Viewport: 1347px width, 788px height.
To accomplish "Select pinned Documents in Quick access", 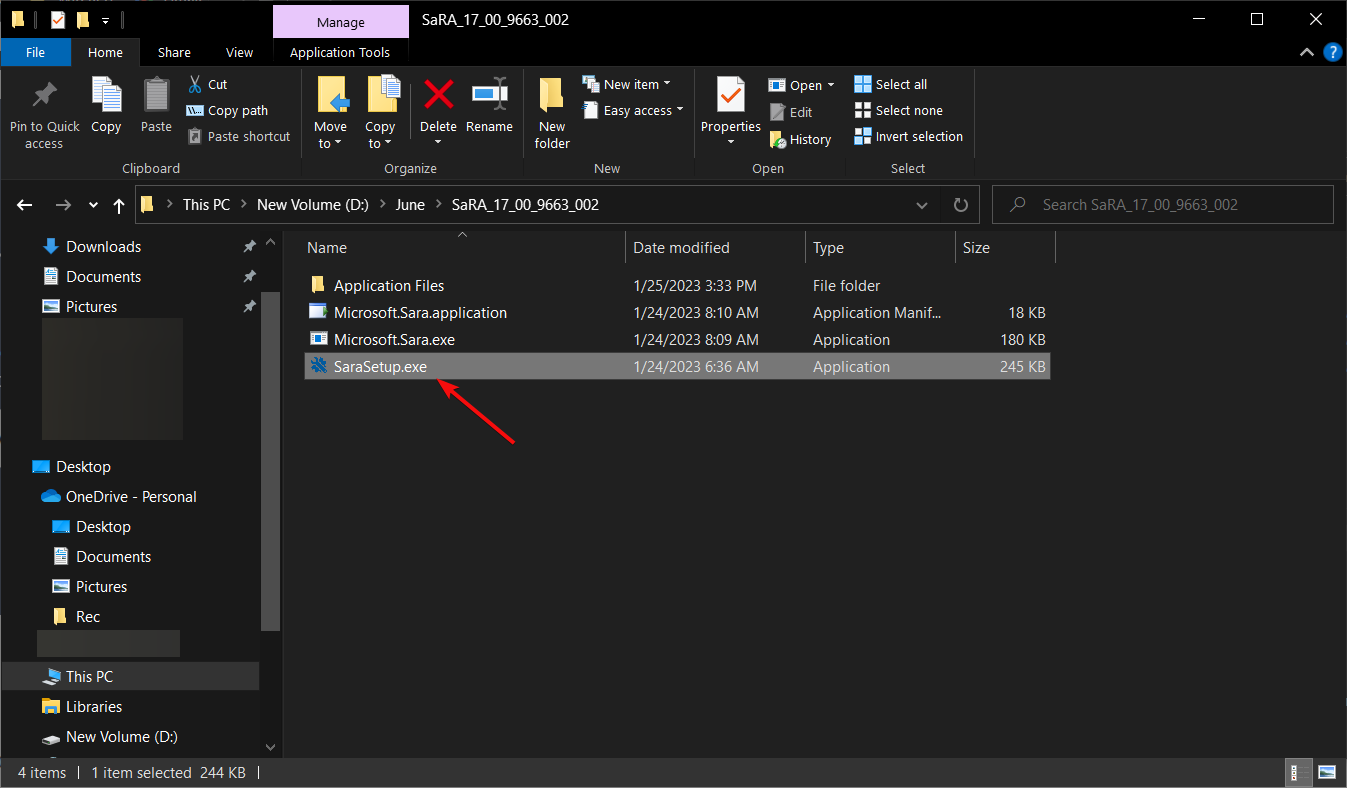I will click(103, 277).
